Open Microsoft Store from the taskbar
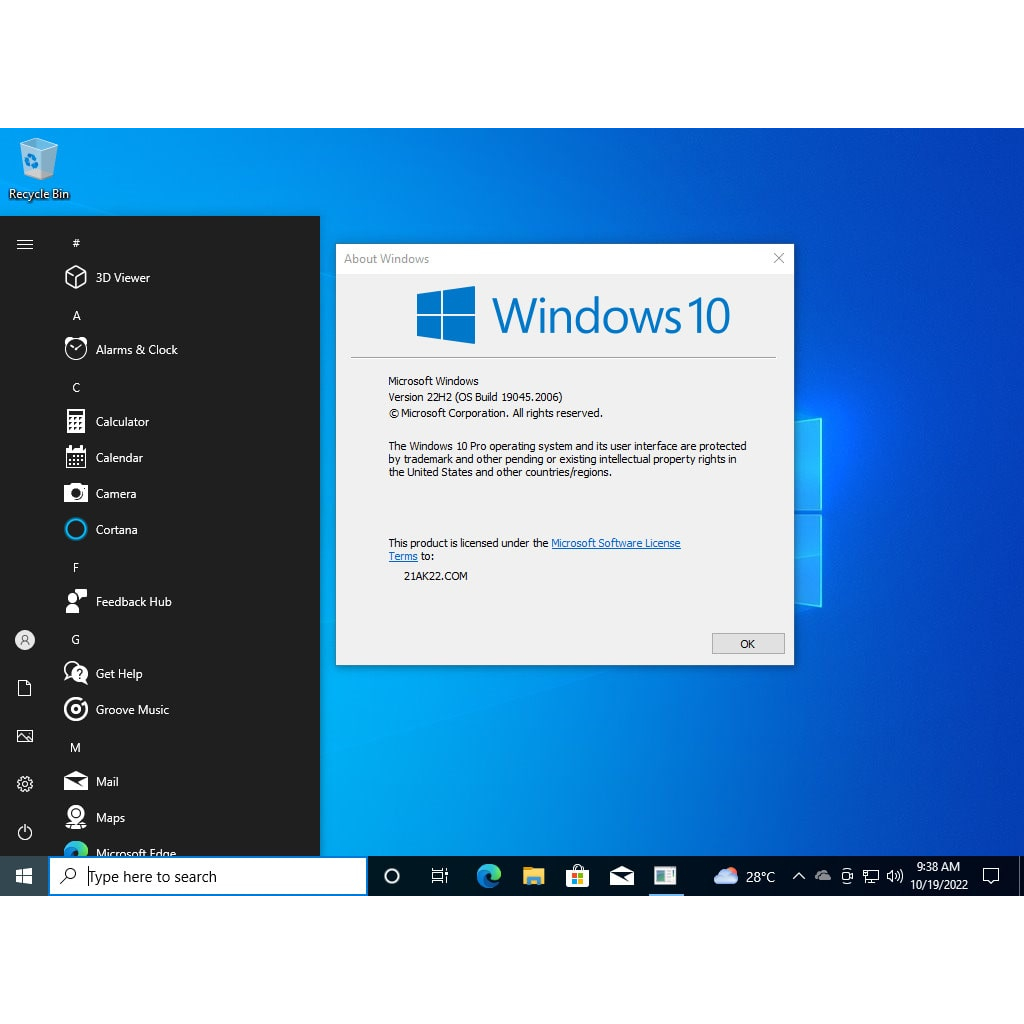1024x1024 pixels. coord(577,876)
